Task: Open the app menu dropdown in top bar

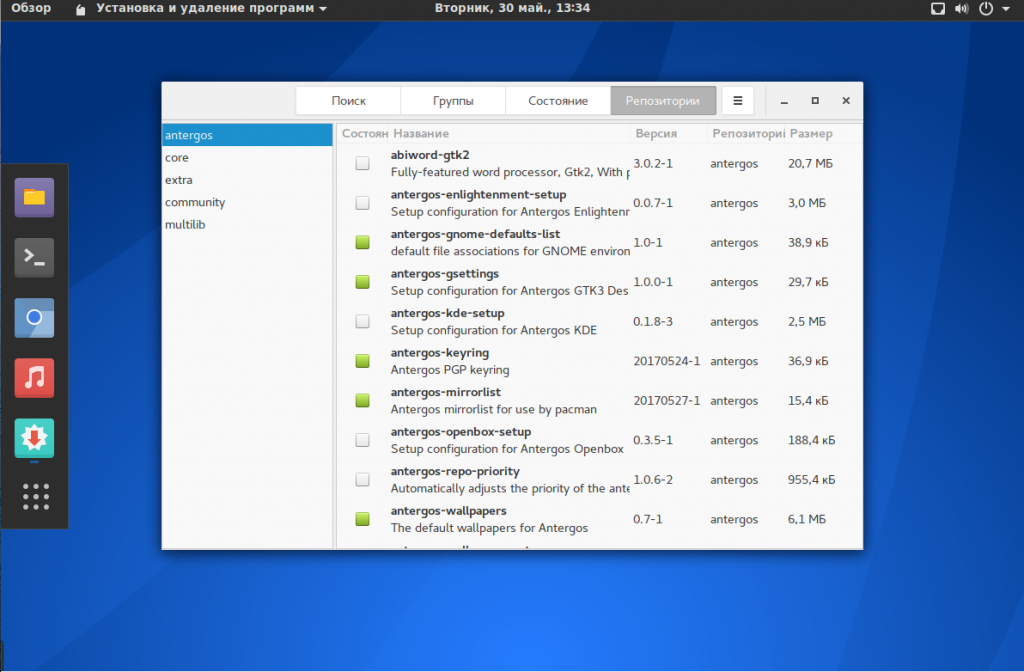Action: coord(211,8)
